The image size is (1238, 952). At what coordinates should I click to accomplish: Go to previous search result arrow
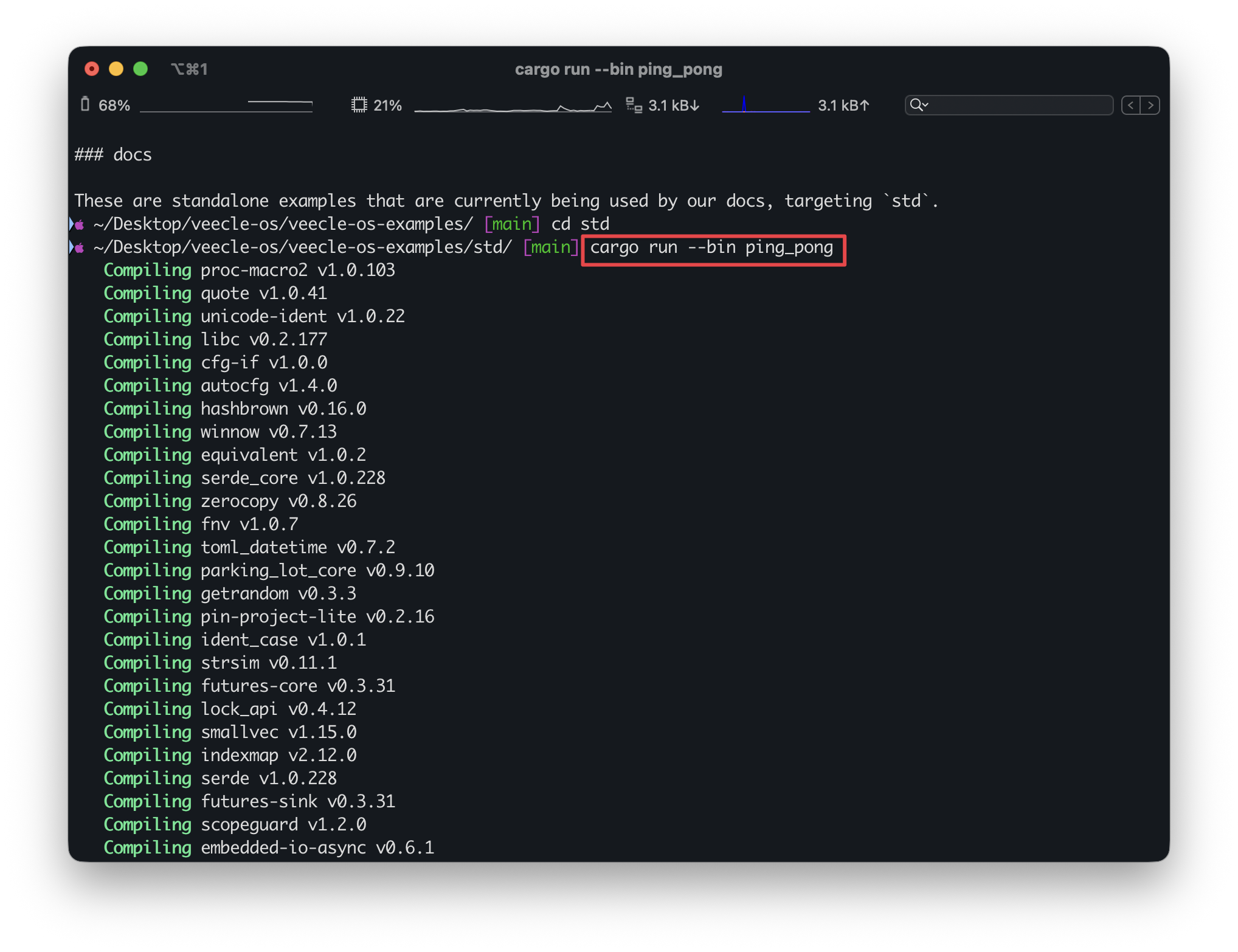(x=1130, y=105)
